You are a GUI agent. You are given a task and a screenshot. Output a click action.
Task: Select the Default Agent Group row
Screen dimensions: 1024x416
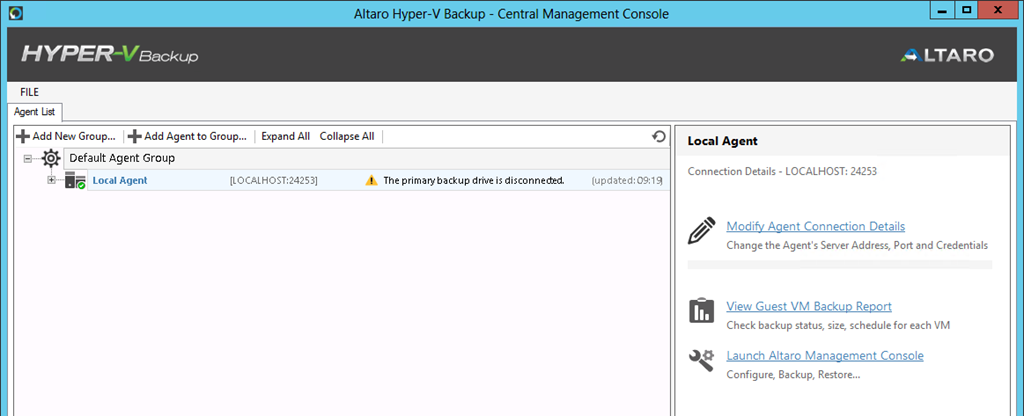(366, 158)
